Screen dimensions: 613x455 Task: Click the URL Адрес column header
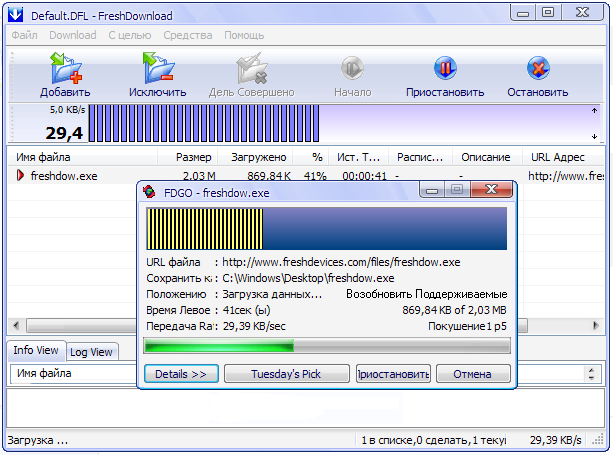pyautogui.click(x=563, y=157)
